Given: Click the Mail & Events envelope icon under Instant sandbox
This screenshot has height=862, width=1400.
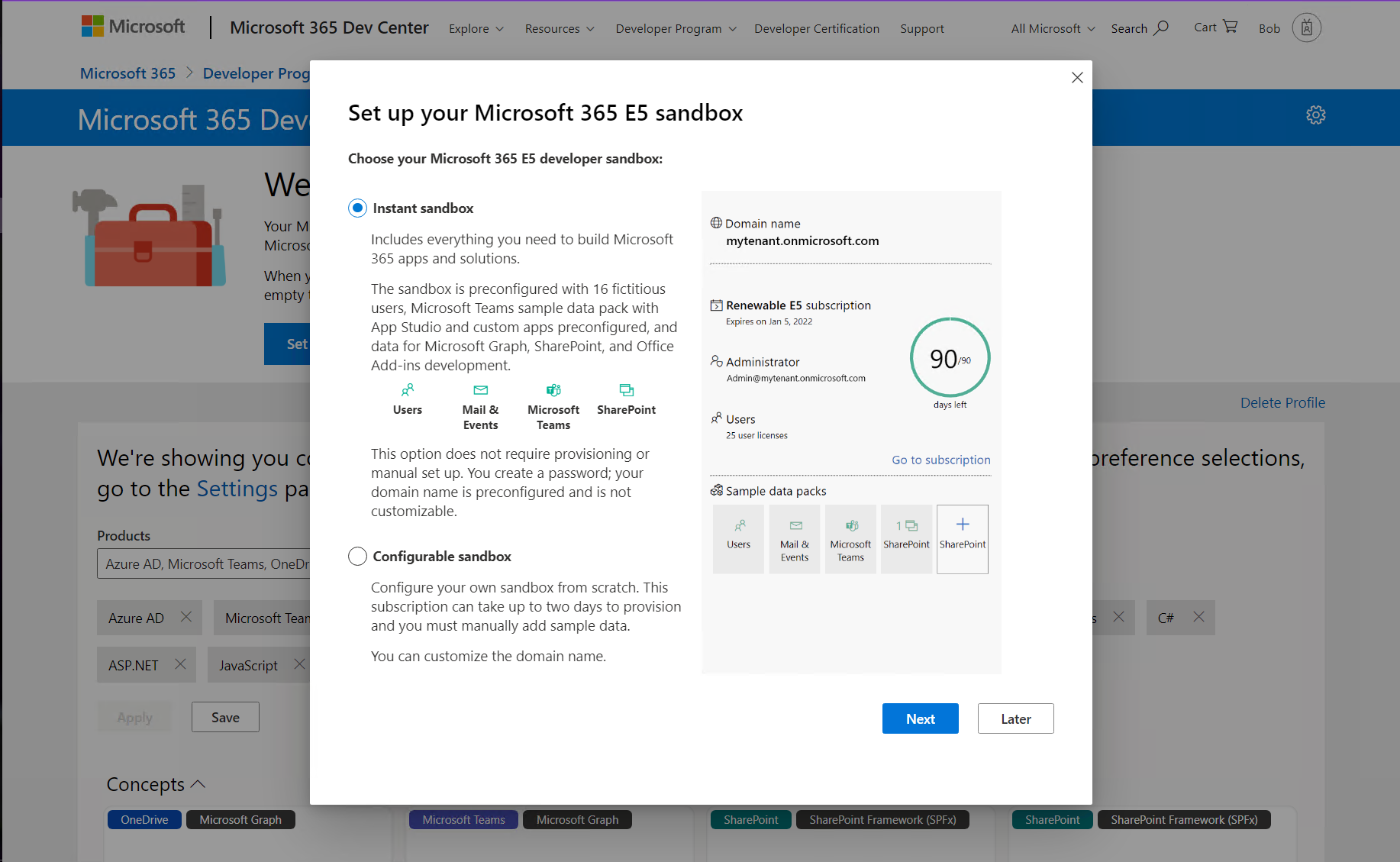Looking at the screenshot, I should [x=480, y=390].
